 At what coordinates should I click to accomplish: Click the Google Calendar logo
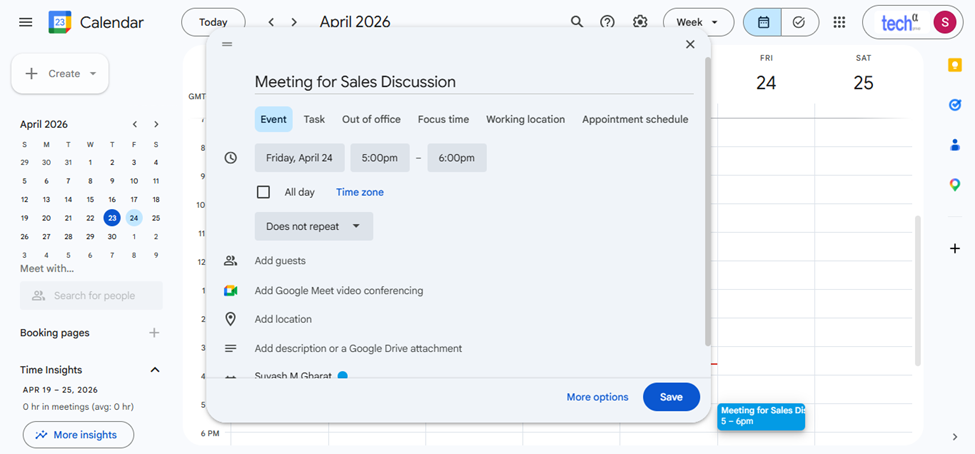pyautogui.click(x=60, y=22)
